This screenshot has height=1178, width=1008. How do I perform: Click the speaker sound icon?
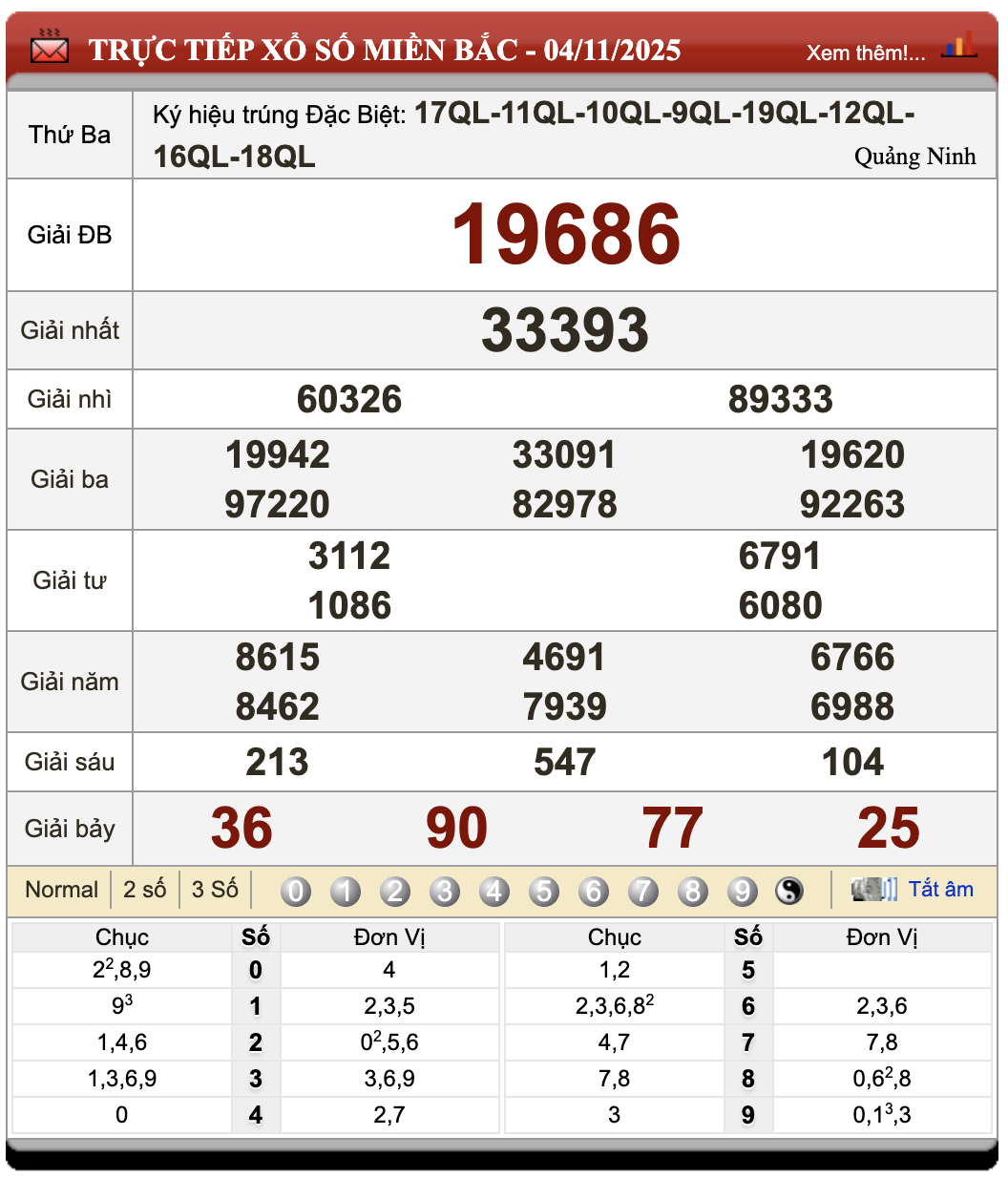[x=873, y=890]
